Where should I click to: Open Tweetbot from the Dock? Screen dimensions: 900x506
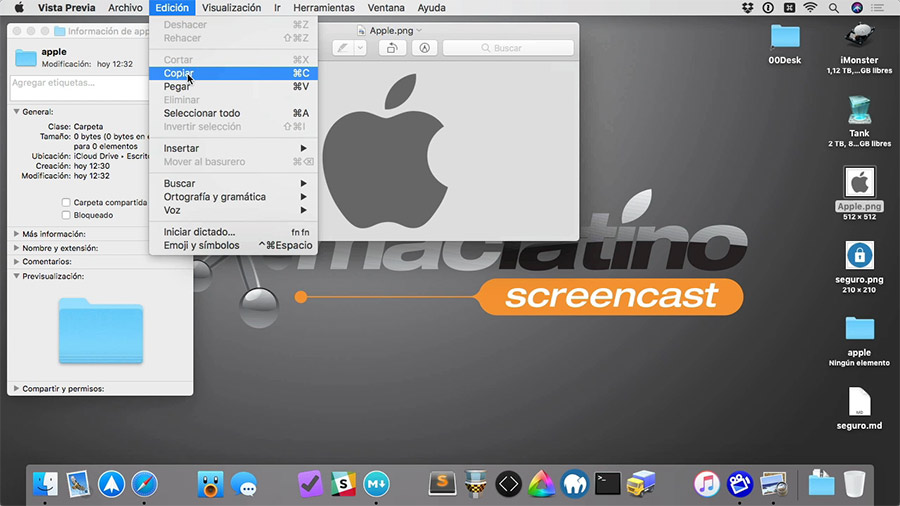click(210, 484)
